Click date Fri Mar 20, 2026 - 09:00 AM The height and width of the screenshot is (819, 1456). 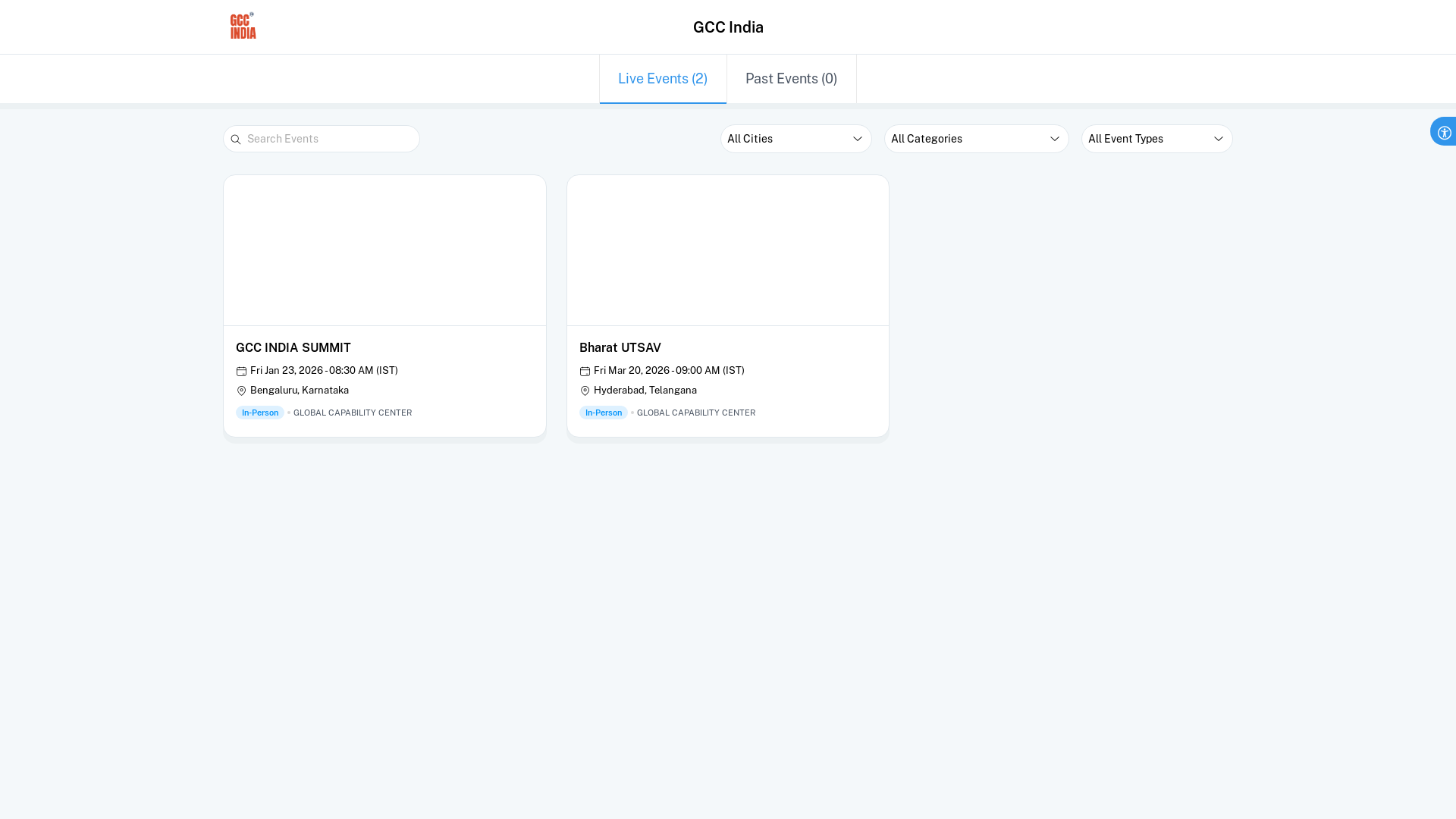tap(669, 371)
